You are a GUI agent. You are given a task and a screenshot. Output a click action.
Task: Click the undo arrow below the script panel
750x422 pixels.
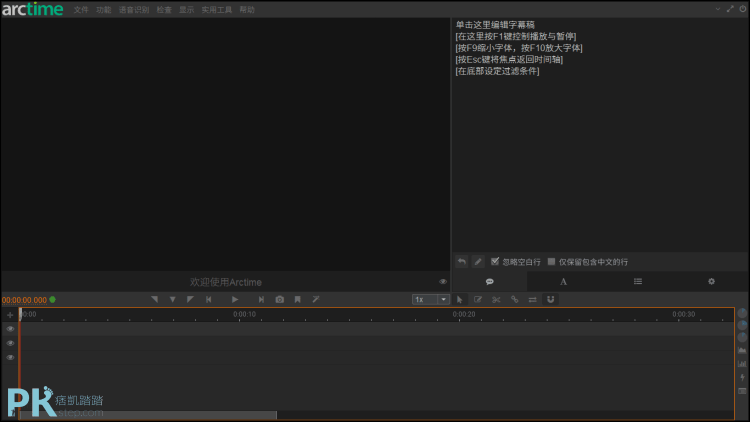(x=462, y=262)
